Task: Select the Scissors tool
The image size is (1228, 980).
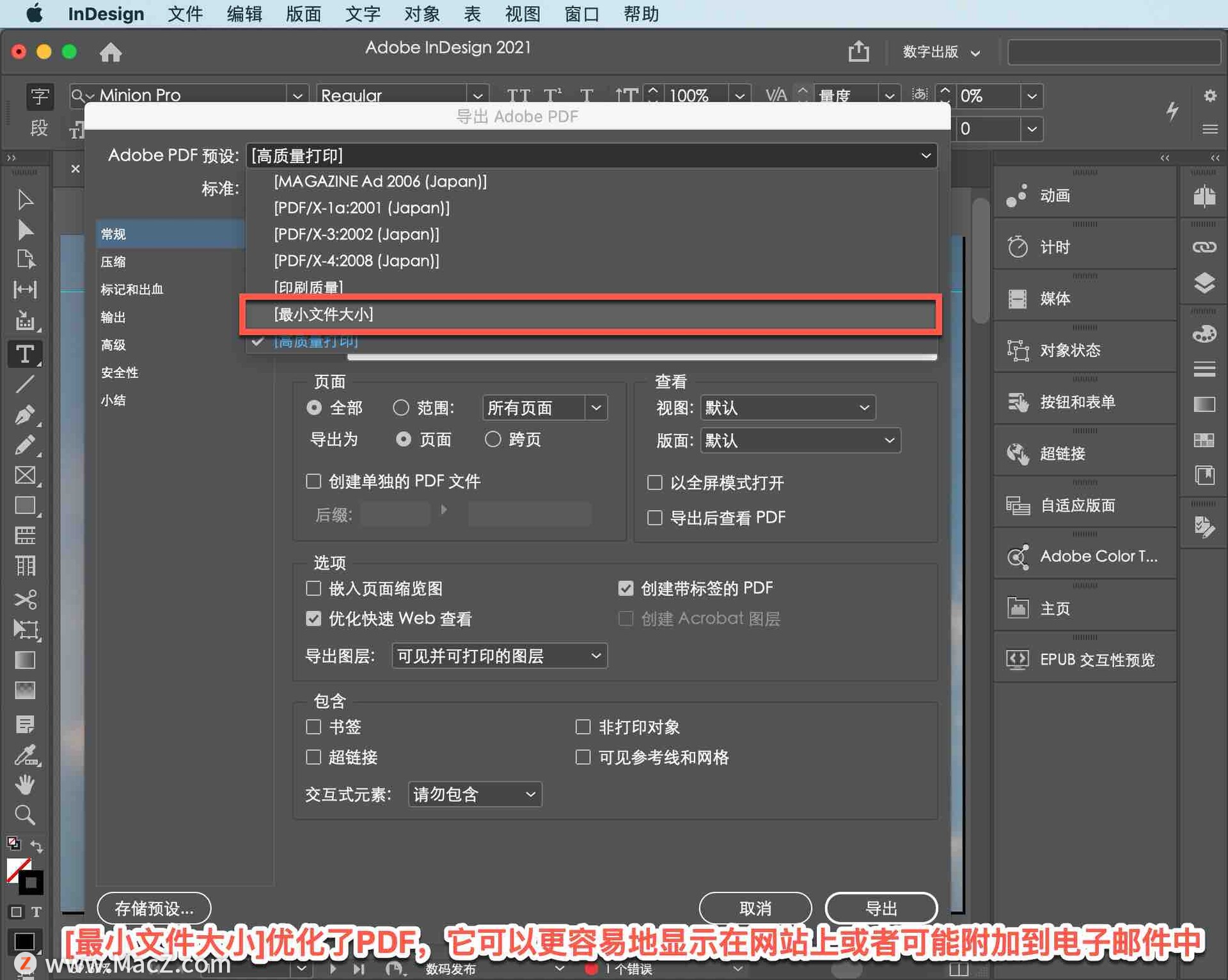Action: [x=25, y=599]
